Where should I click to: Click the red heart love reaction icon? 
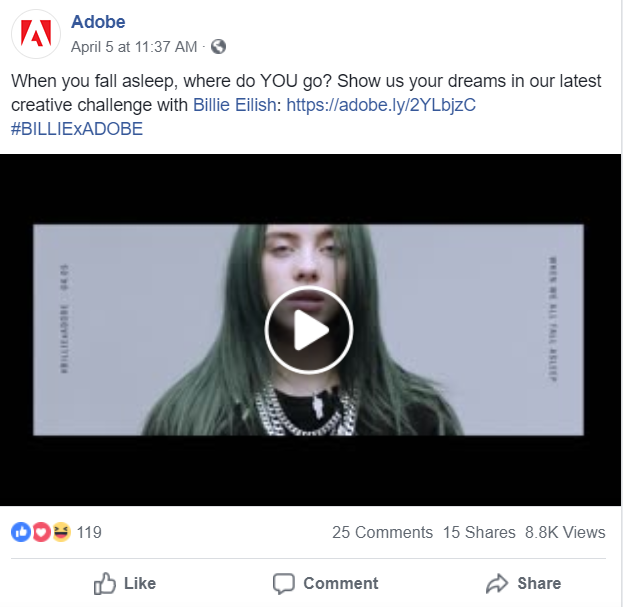point(41,532)
